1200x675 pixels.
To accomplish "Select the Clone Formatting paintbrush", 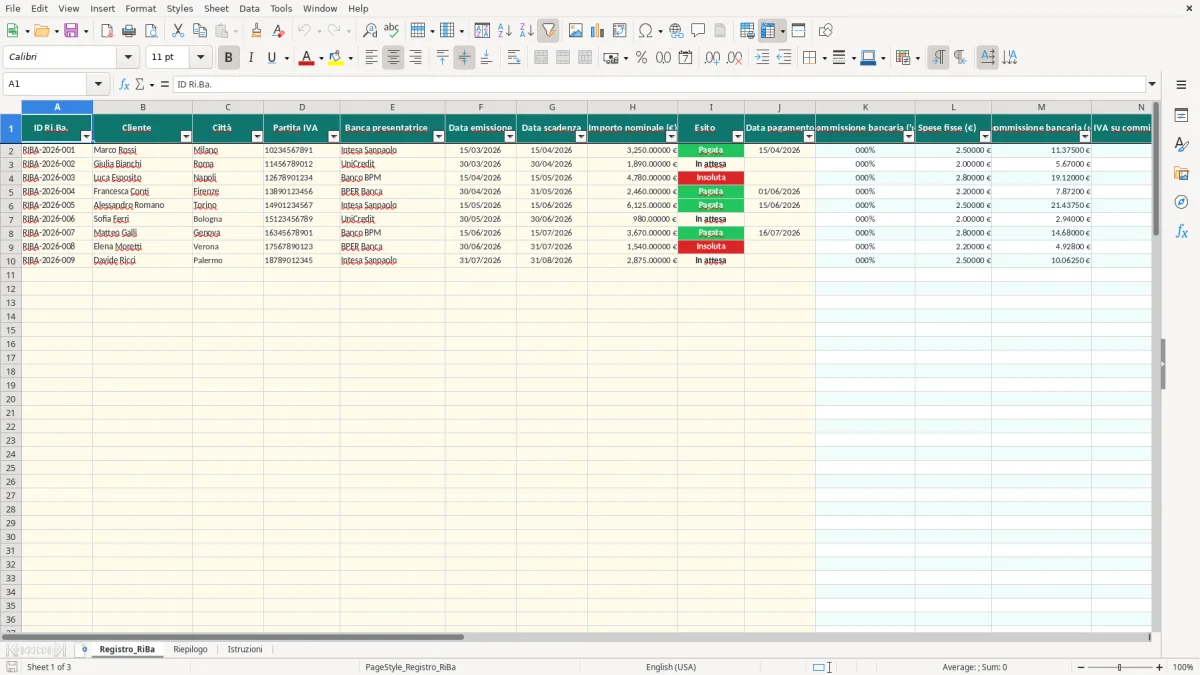I will (x=257, y=31).
